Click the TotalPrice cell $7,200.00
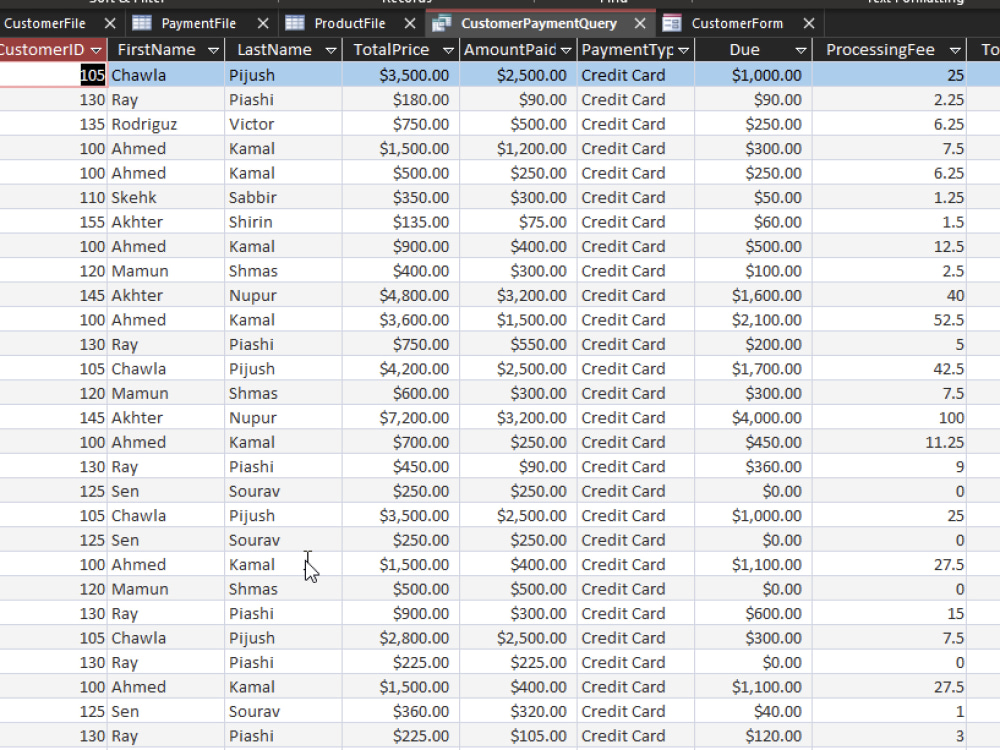 (x=401, y=418)
